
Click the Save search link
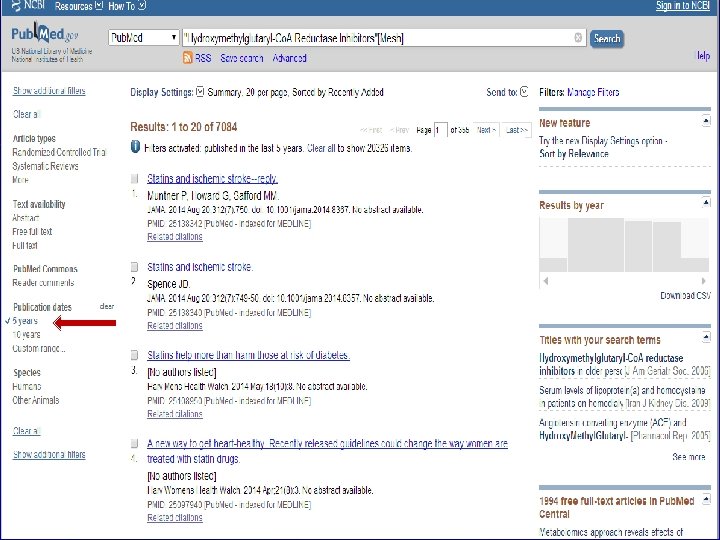pyautogui.click(x=242, y=58)
